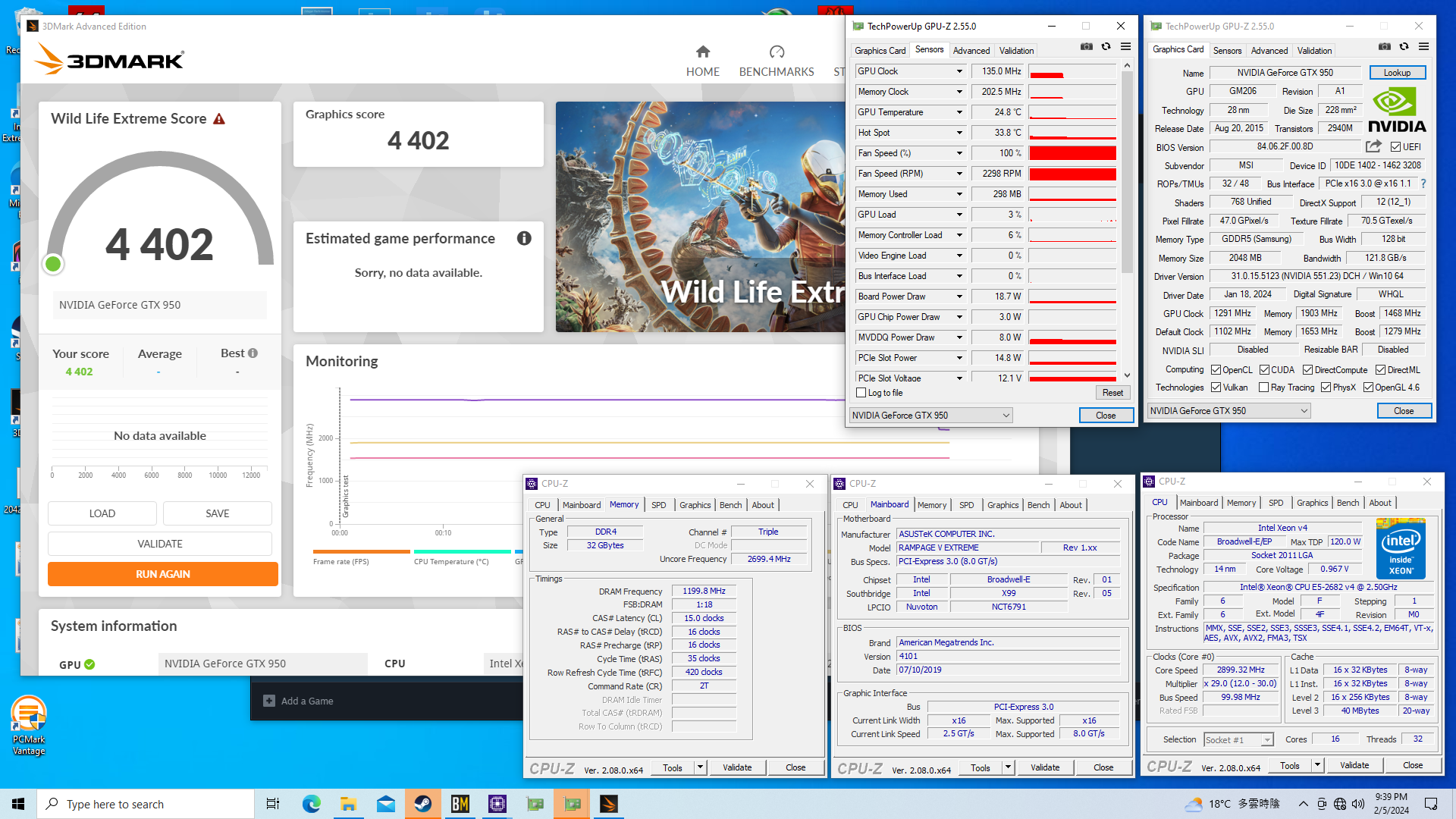Viewport: 1456px width, 819px height.
Task: Click the Add a Game plus icon
Action: point(269,701)
